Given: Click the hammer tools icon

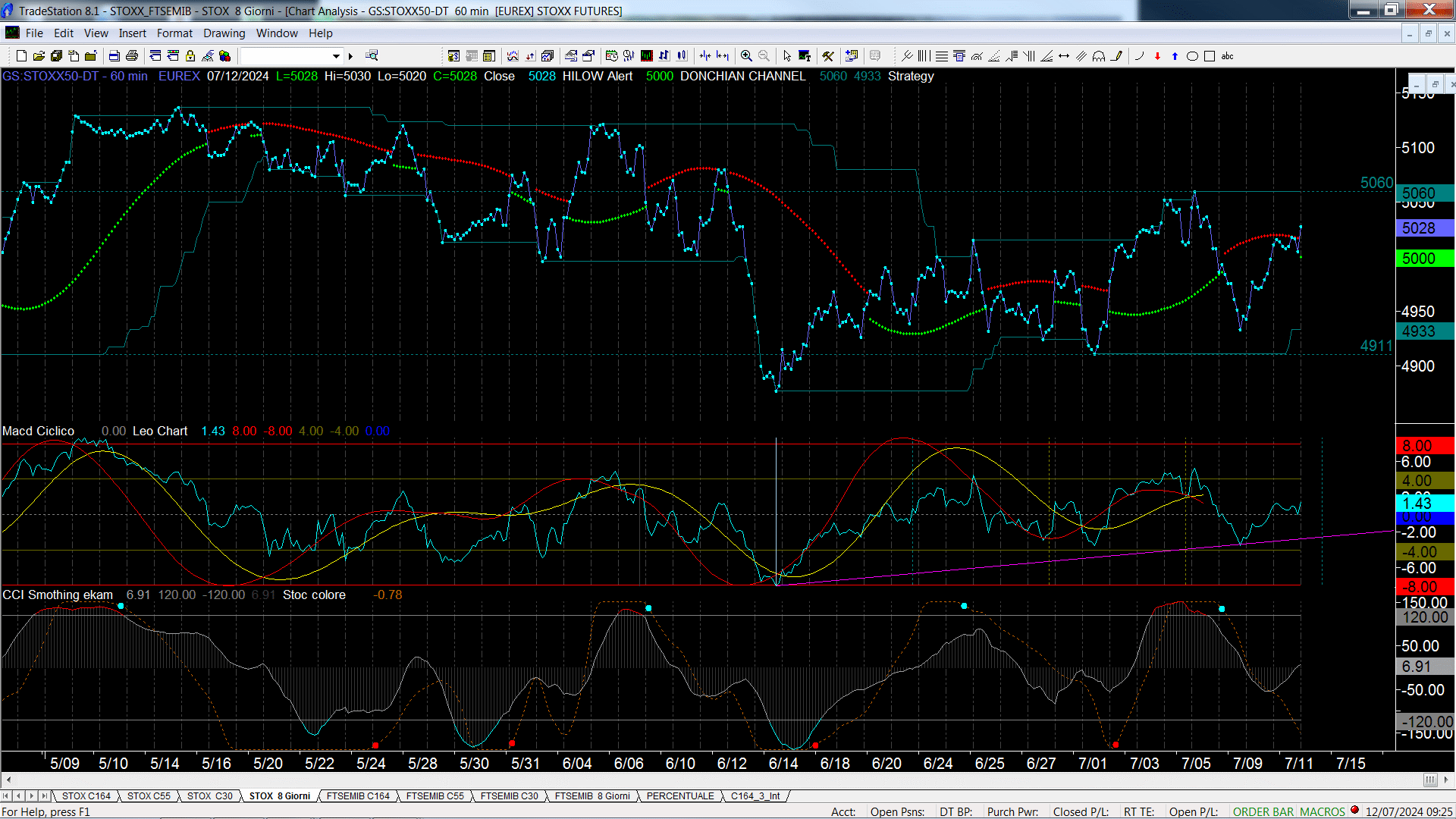Looking at the screenshot, I should click(828, 55).
